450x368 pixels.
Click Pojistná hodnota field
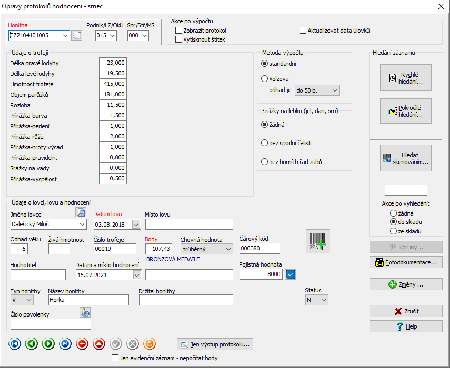[x=261, y=274]
